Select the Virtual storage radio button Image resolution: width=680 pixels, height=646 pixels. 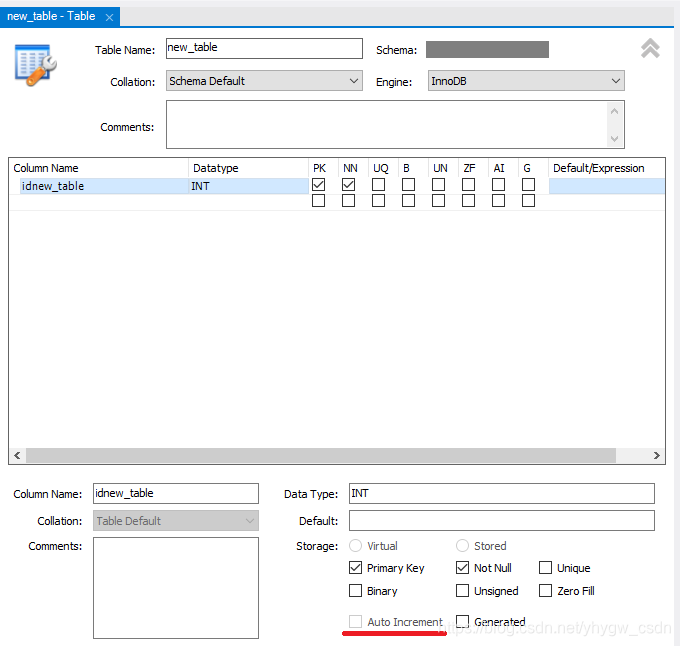tap(355, 545)
